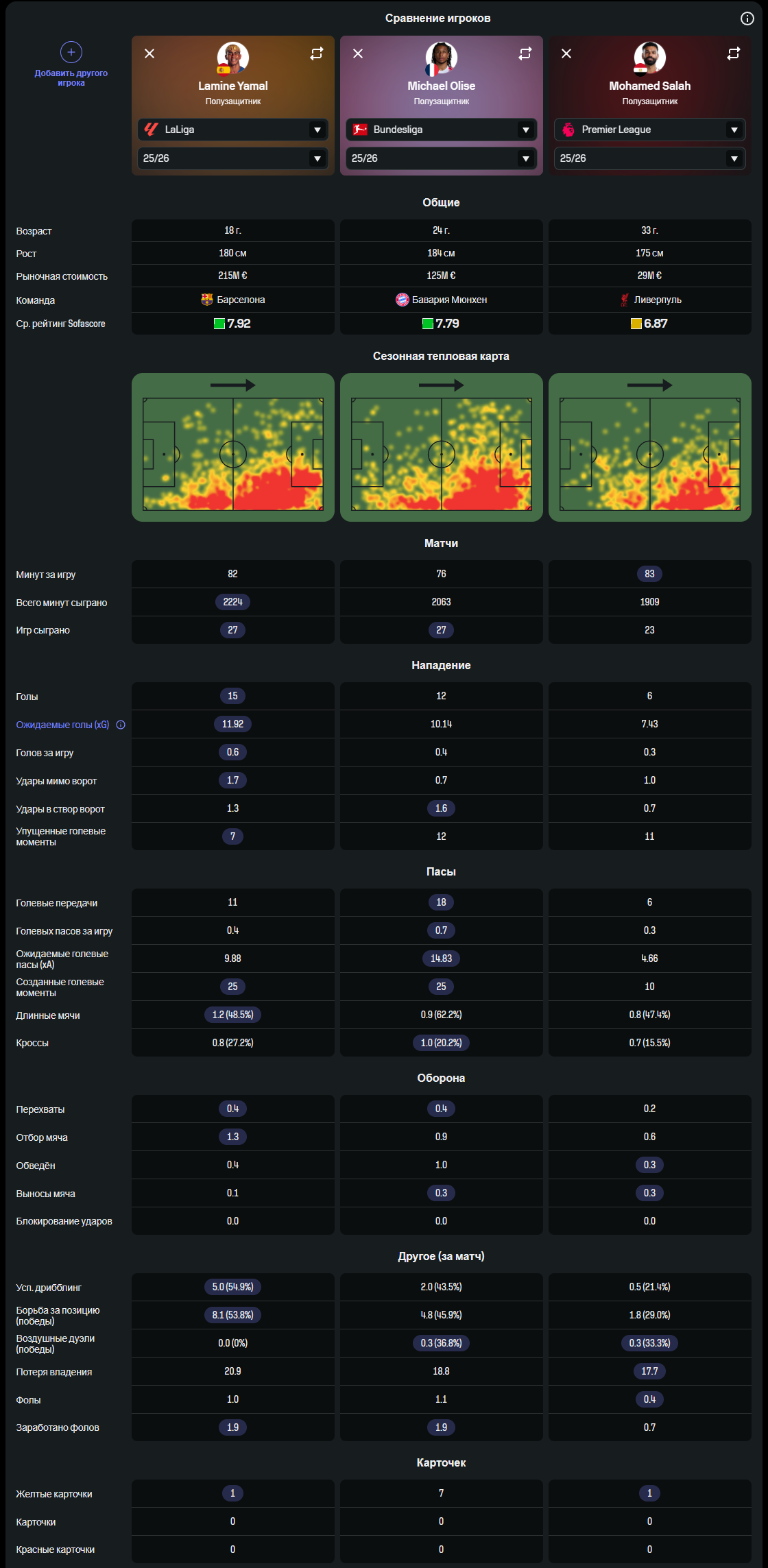Viewport: 768px width, 1568px height.
Task: Click the Сезонная тепловая карта heading
Action: (441, 356)
